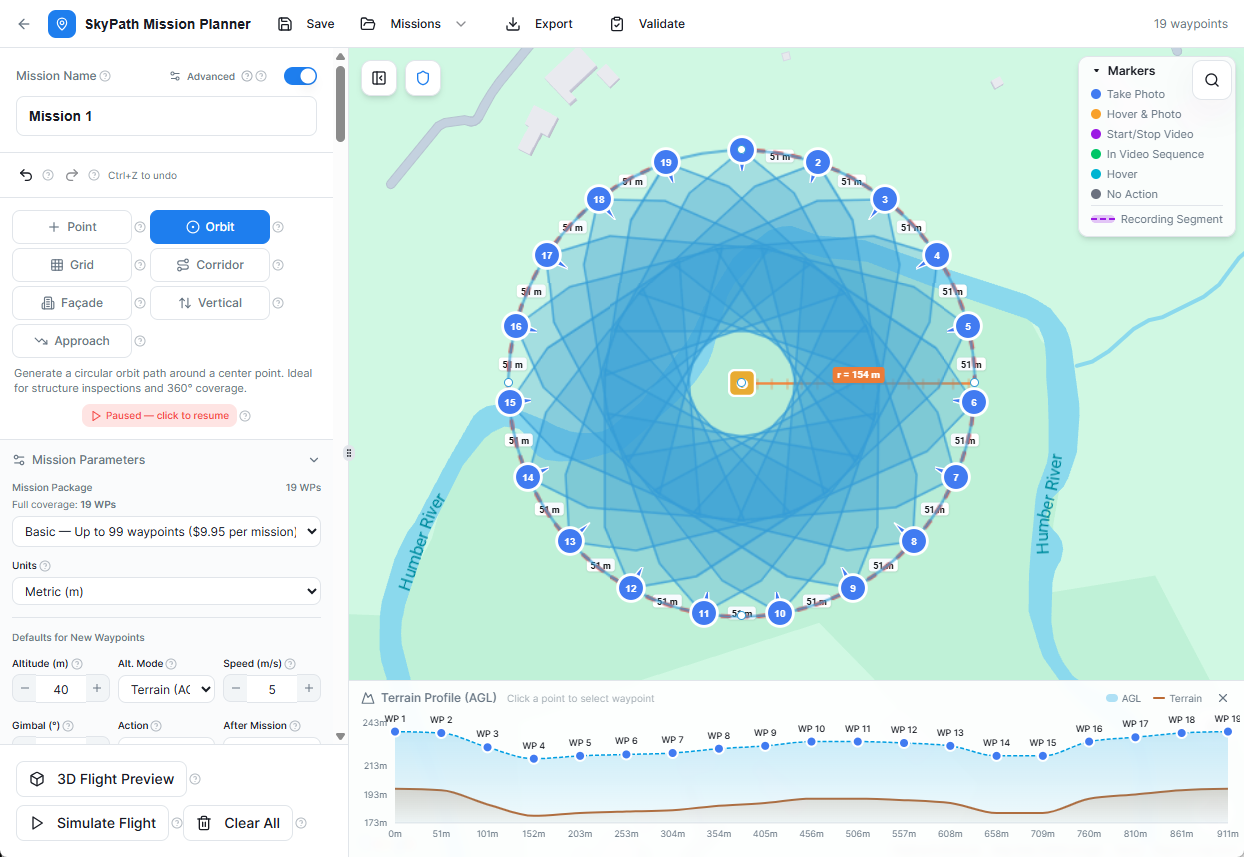Select the Orbit tool

click(x=210, y=227)
